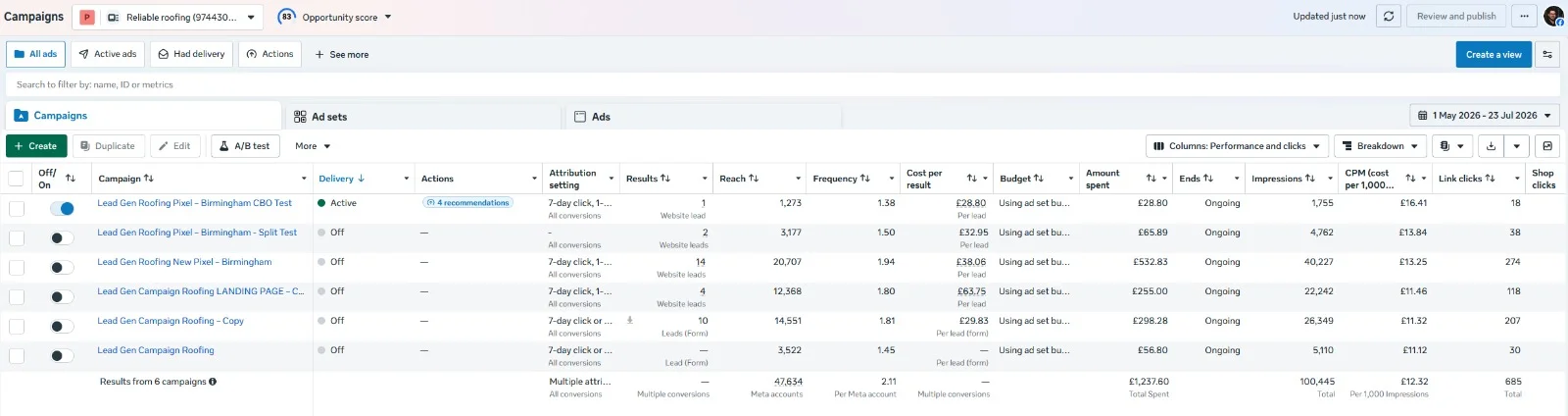The width and height of the screenshot is (1568, 416).
Task: Click the search and filter field
Action: pos(784,84)
